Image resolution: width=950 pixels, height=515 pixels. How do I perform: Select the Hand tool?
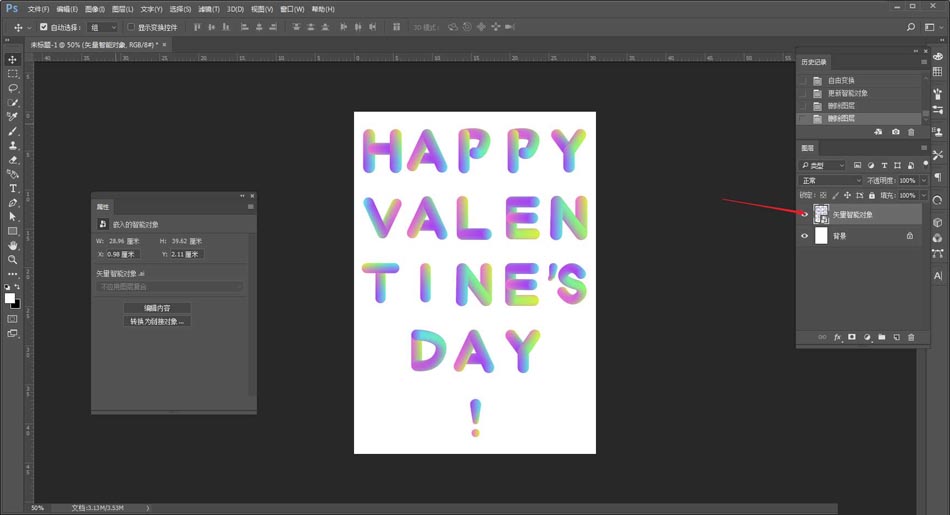(x=13, y=245)
